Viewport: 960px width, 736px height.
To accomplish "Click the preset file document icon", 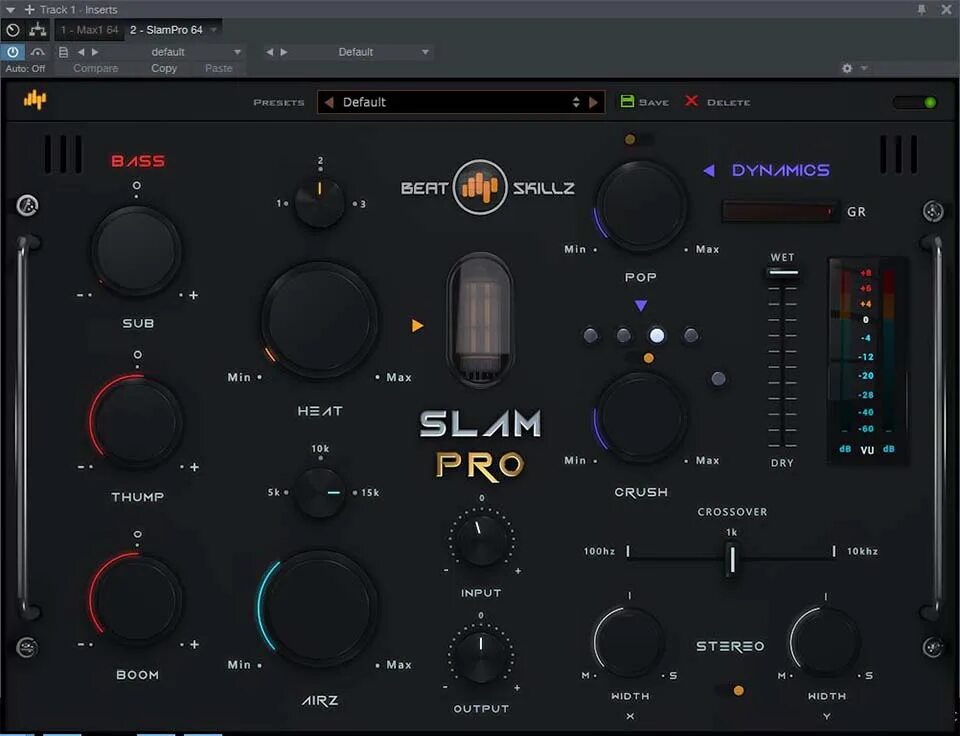I will (63, 52).
